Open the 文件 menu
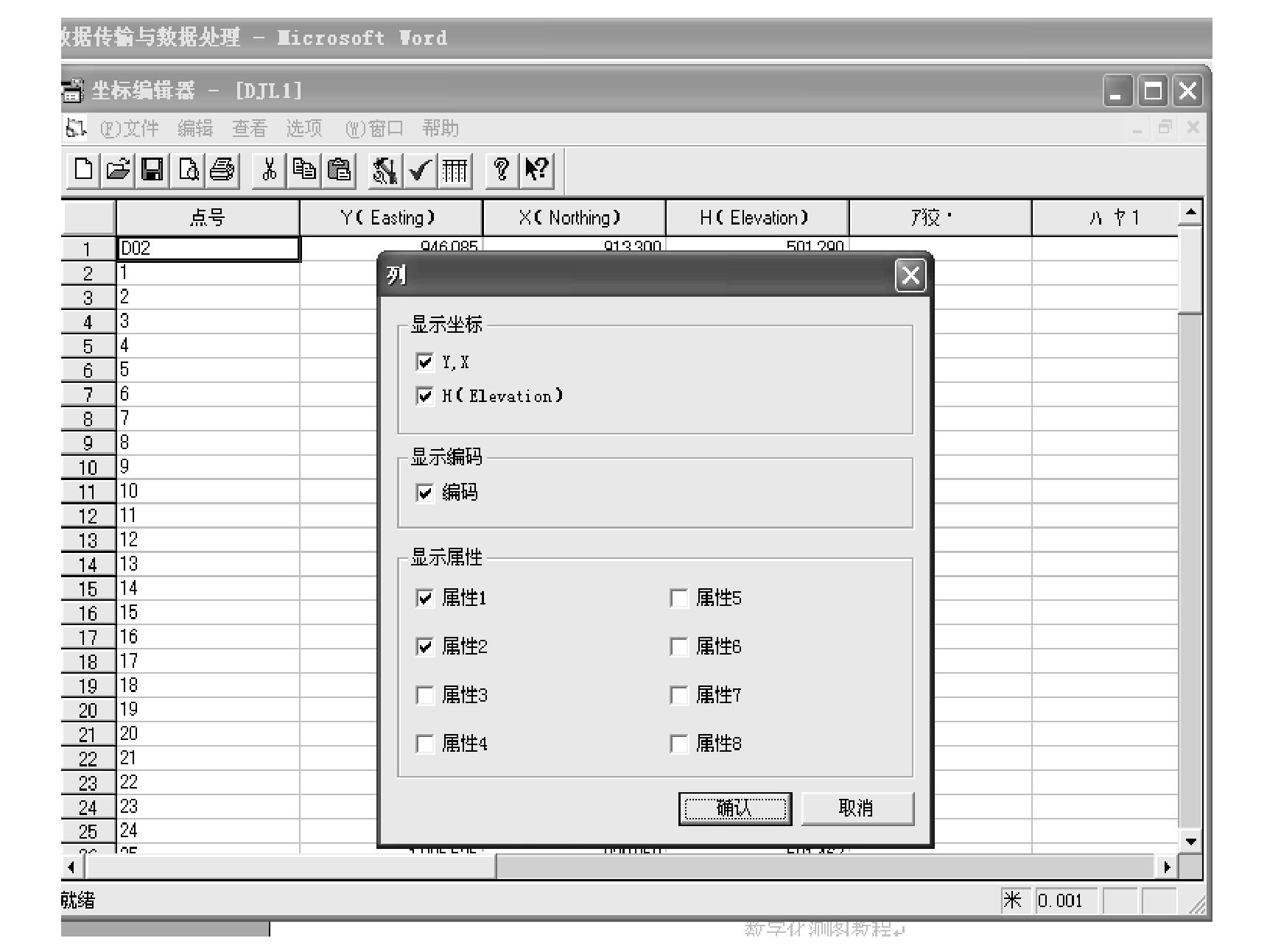The height and width of the screenshot is (952, 1267). [x=130, y=129]
